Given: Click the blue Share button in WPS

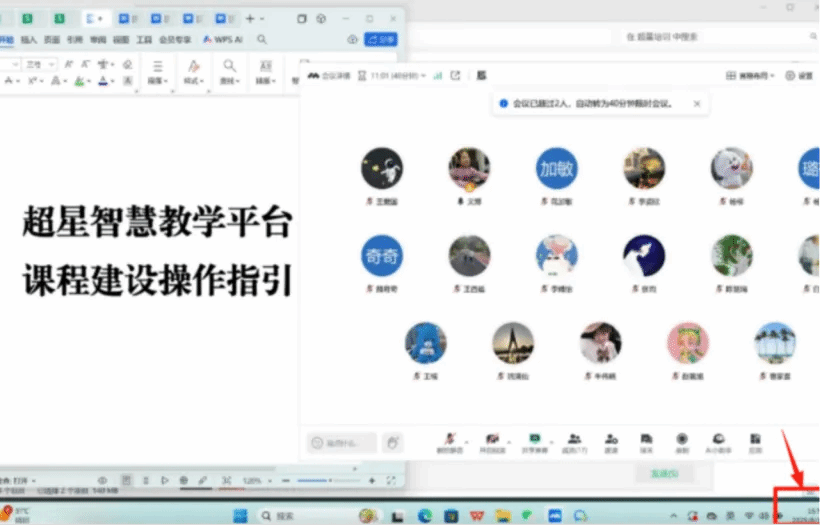Looking at the screenshot, I should 381,39.
